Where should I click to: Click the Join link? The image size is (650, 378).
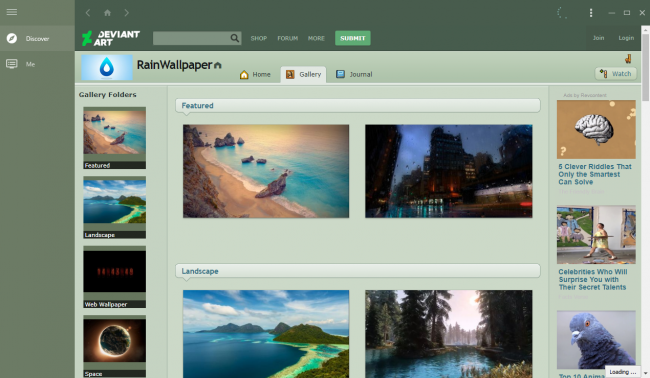coord(598,38)
